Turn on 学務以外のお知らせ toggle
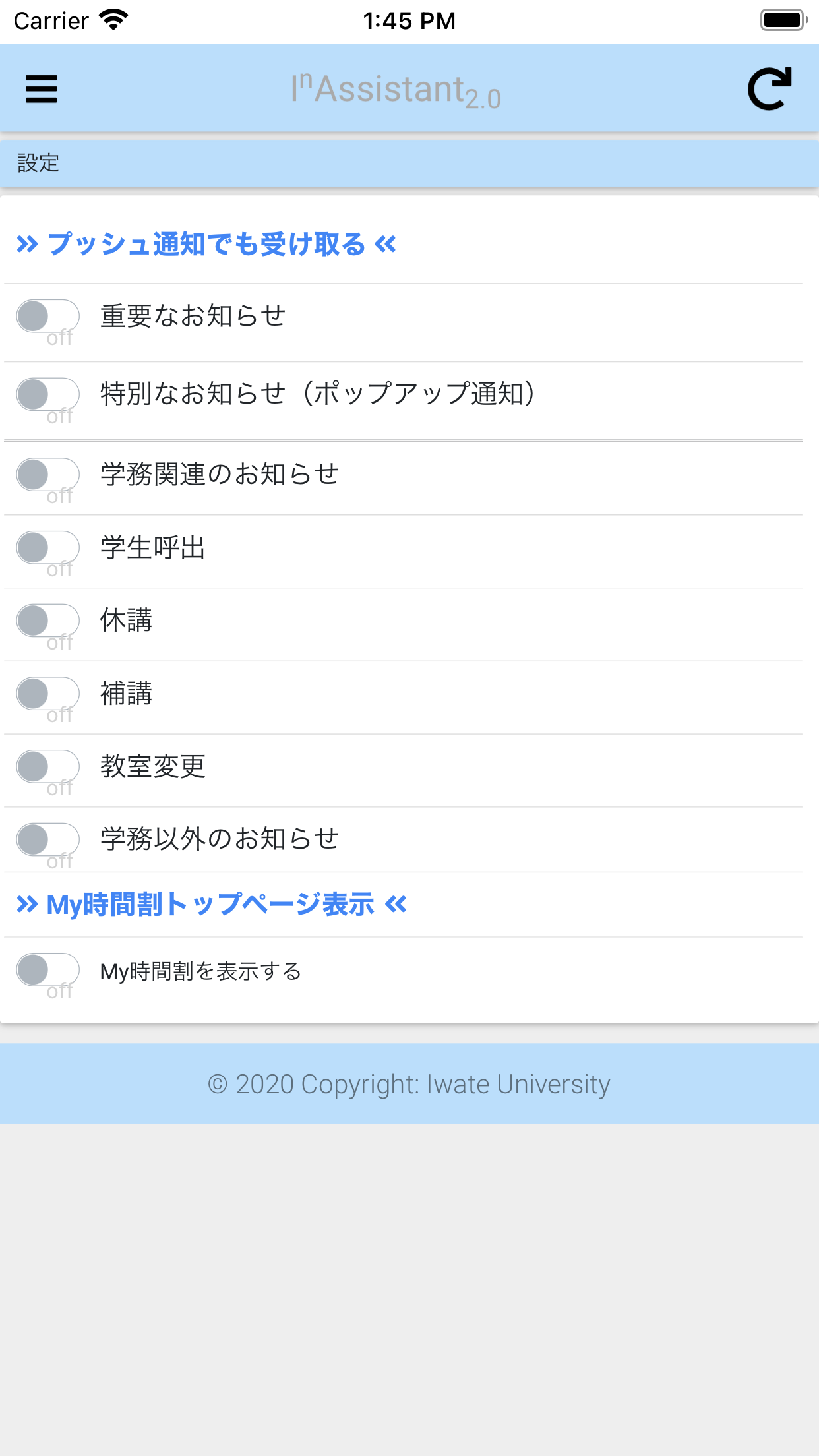Viewport: 819px width, 1456px height. [x=47, y=840]
